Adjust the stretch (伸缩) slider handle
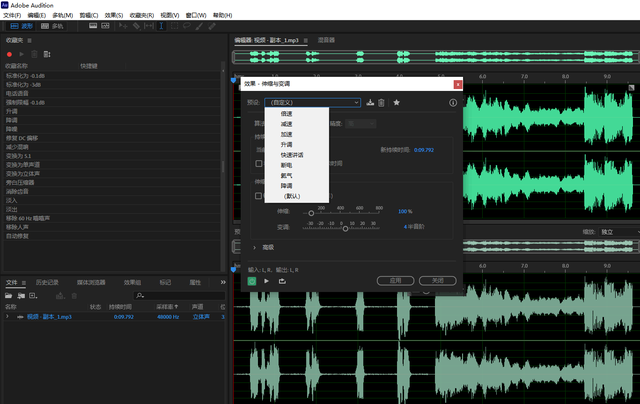640x404 pixels. pyautogui.click(x=311, y=213)
